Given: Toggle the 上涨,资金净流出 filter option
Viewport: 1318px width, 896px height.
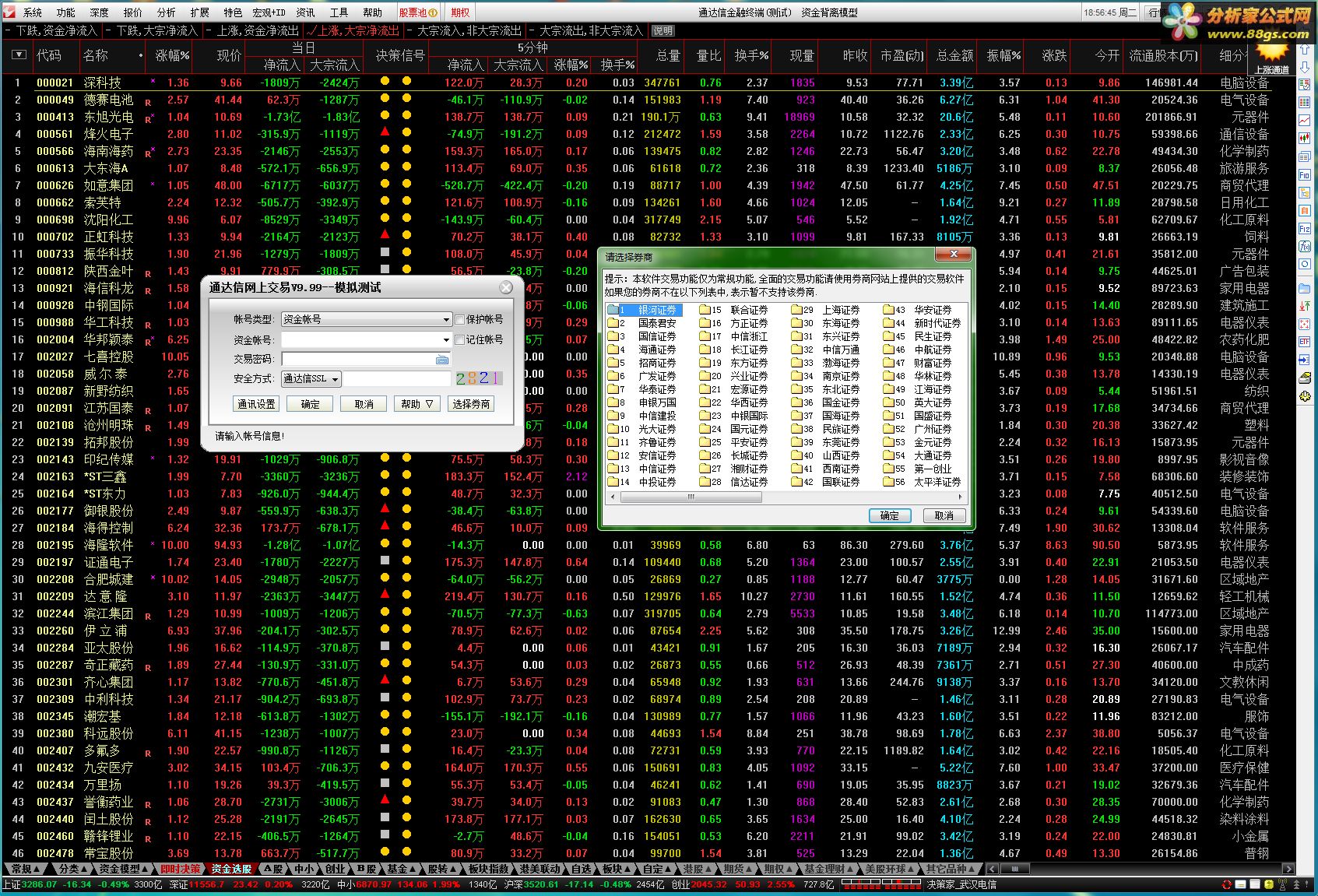Looking at the screenshot, I should (x=253, y=31).
